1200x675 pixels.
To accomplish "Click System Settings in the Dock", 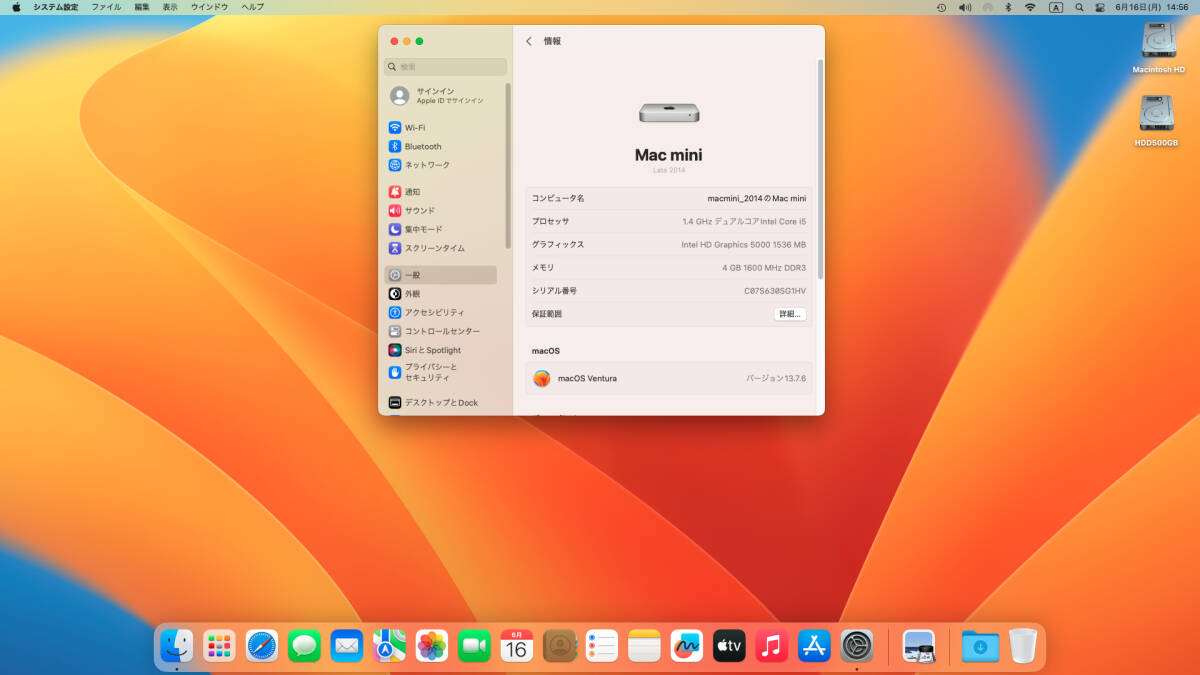I will [x=857, y=646].
